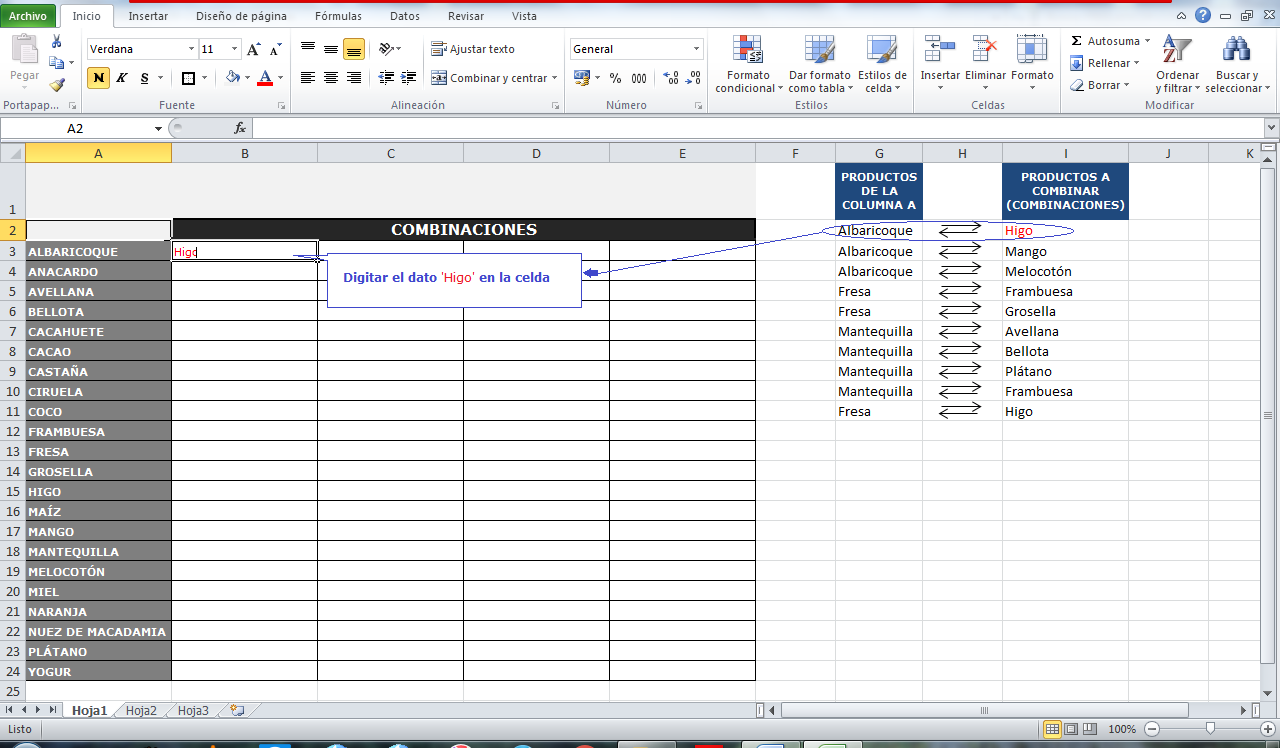The height and width of the screenshot is (748, 1280).
Task: Click the increase indent icon
Action: pos(409,78)
